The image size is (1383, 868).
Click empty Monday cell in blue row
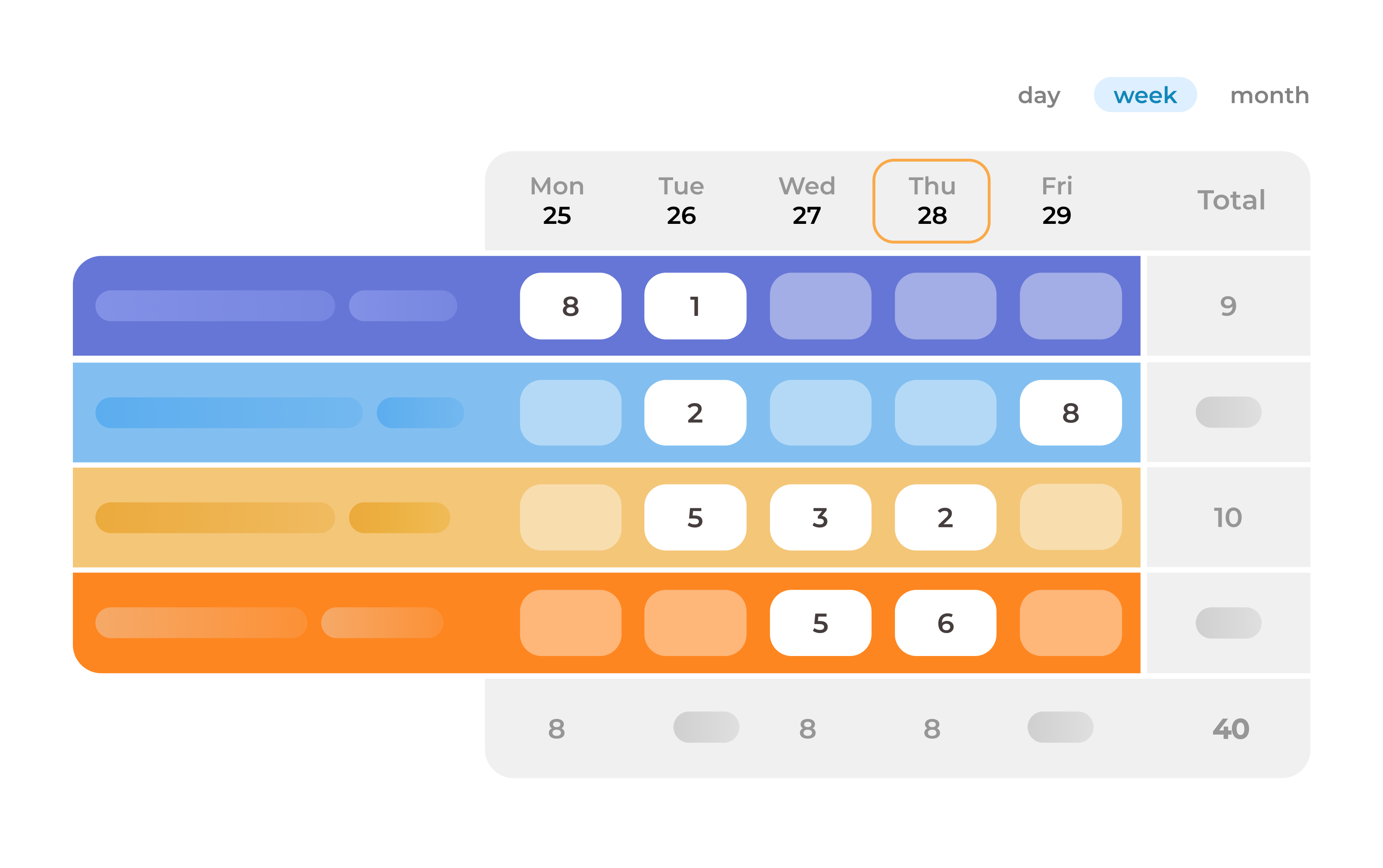point(570,413)
